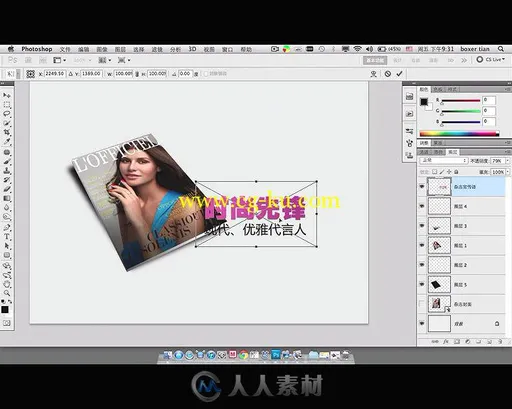Image resolution: width=512 pixels, height=409 pixels.
Task: Select the Lasso tool
Action: point(7,114)
